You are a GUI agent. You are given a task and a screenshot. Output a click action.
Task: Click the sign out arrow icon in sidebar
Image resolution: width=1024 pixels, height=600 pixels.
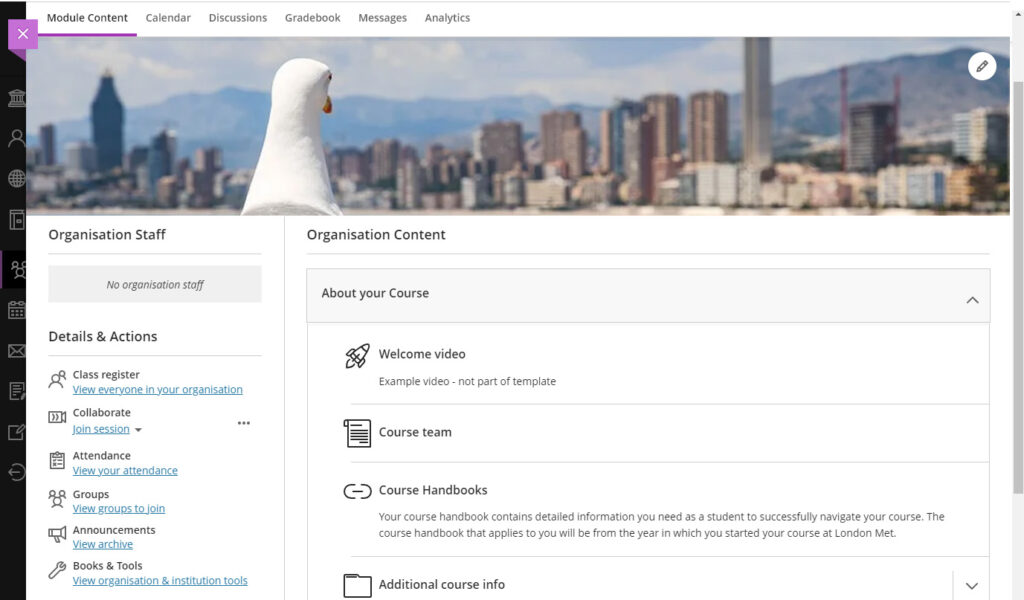(17, 472)
